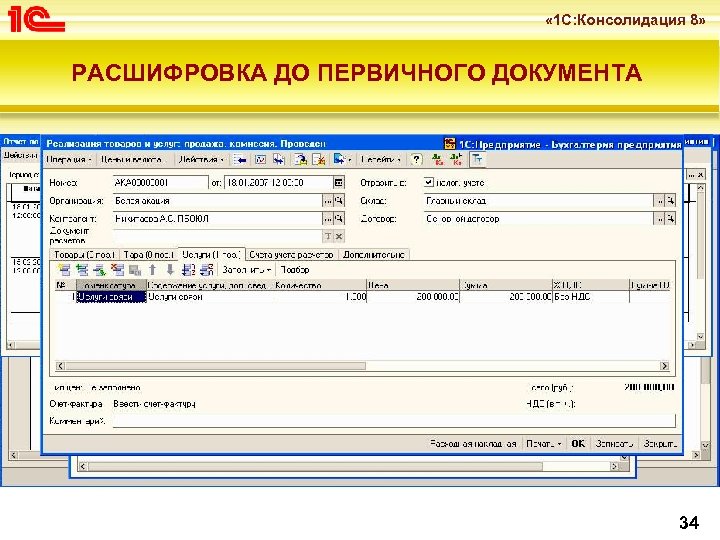Show accounting Дт/Кт postings icon
The height and width of the screenshot is (540, 720).
(x=438, y=159)
